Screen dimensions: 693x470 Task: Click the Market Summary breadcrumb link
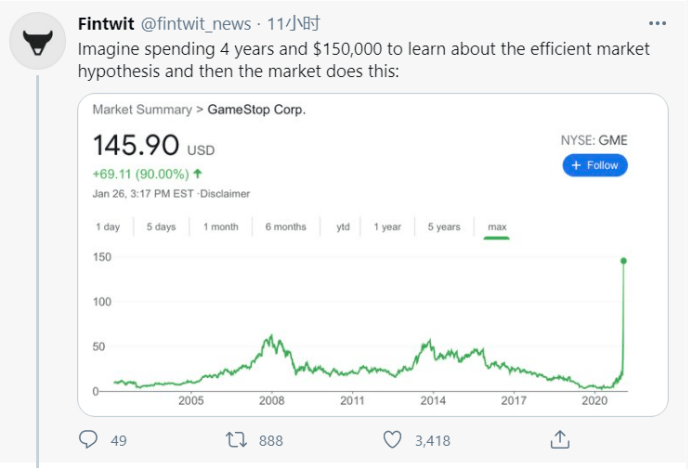point(142,109)
